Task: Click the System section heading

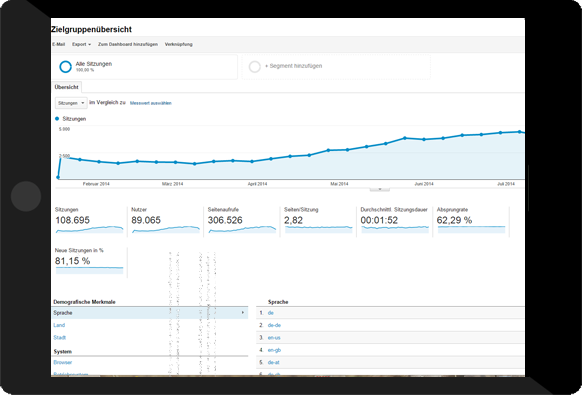Action: [63, 351]
